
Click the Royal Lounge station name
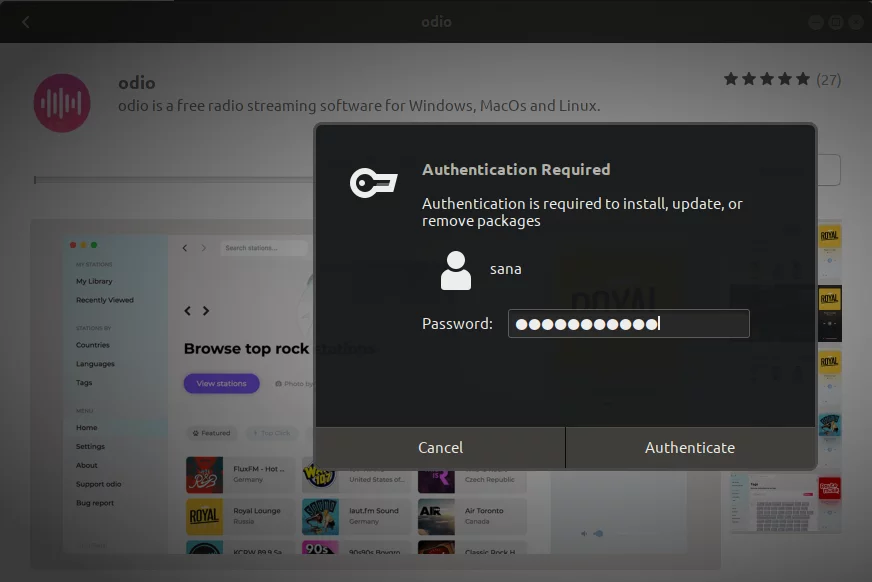point(257,511)
